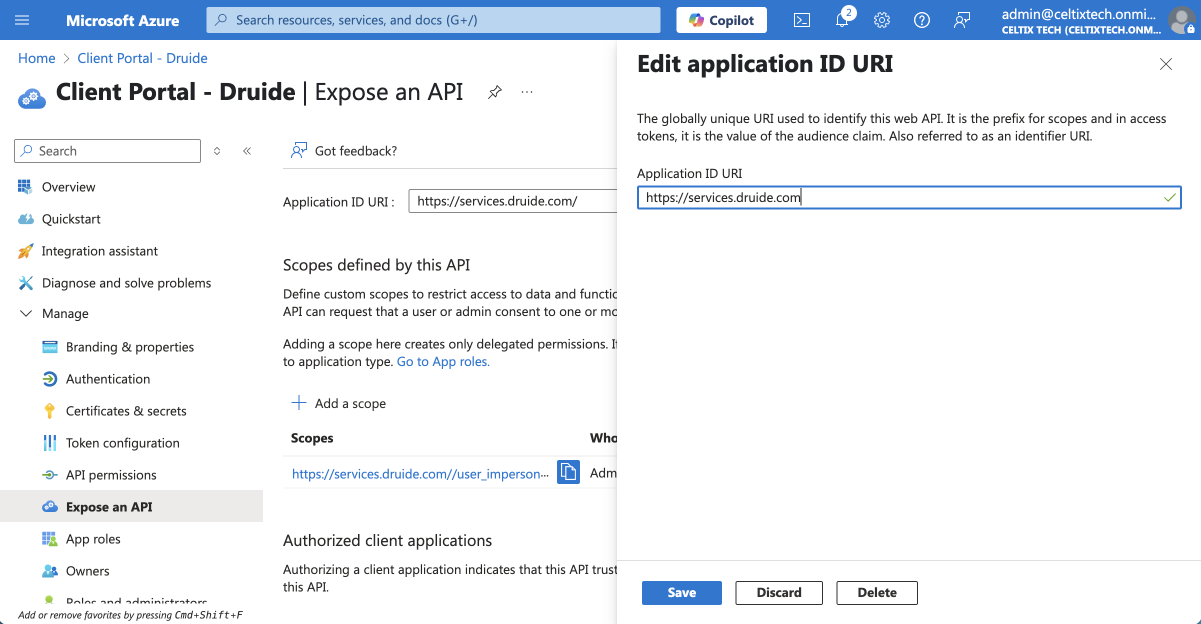Open Certificates & secrets page
The width and height of the screenshot is (1201, 624).
tap(126, 411)
